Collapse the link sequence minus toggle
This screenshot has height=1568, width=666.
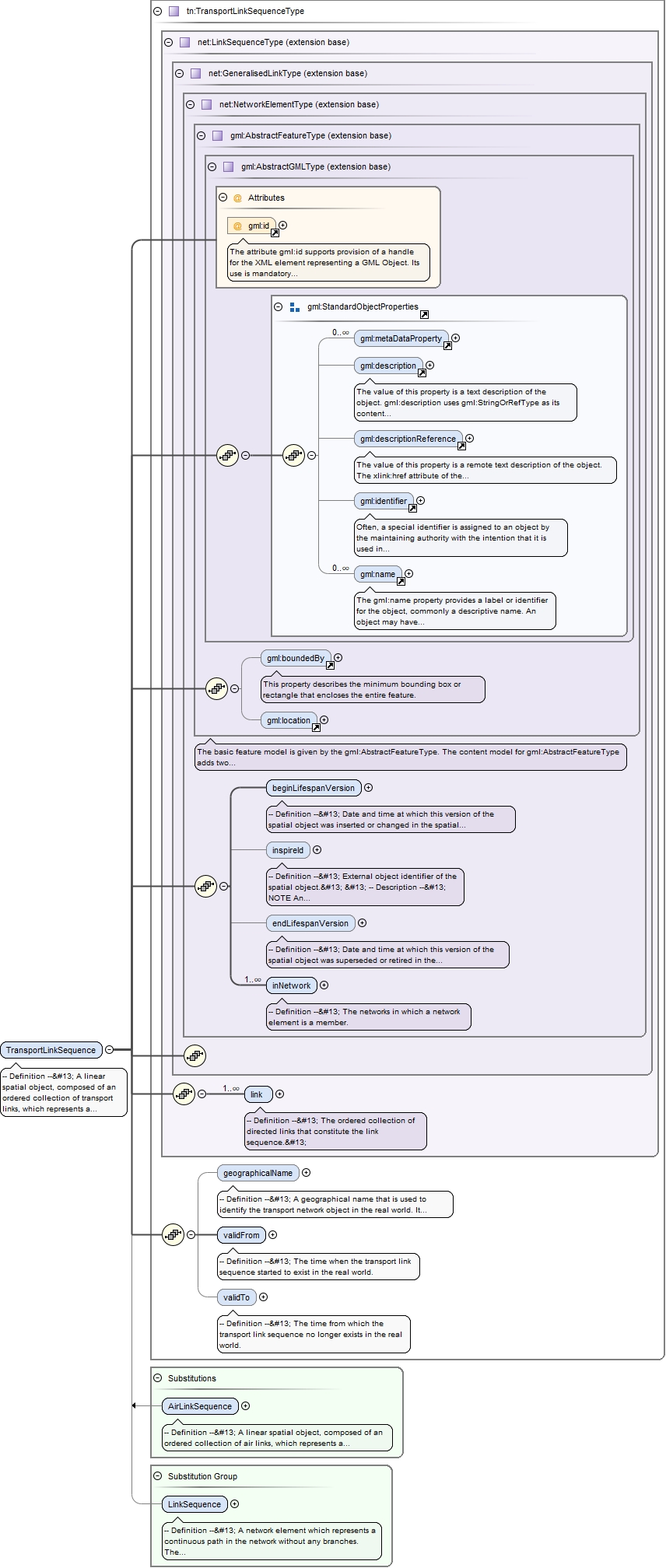tap(202, 1094)
